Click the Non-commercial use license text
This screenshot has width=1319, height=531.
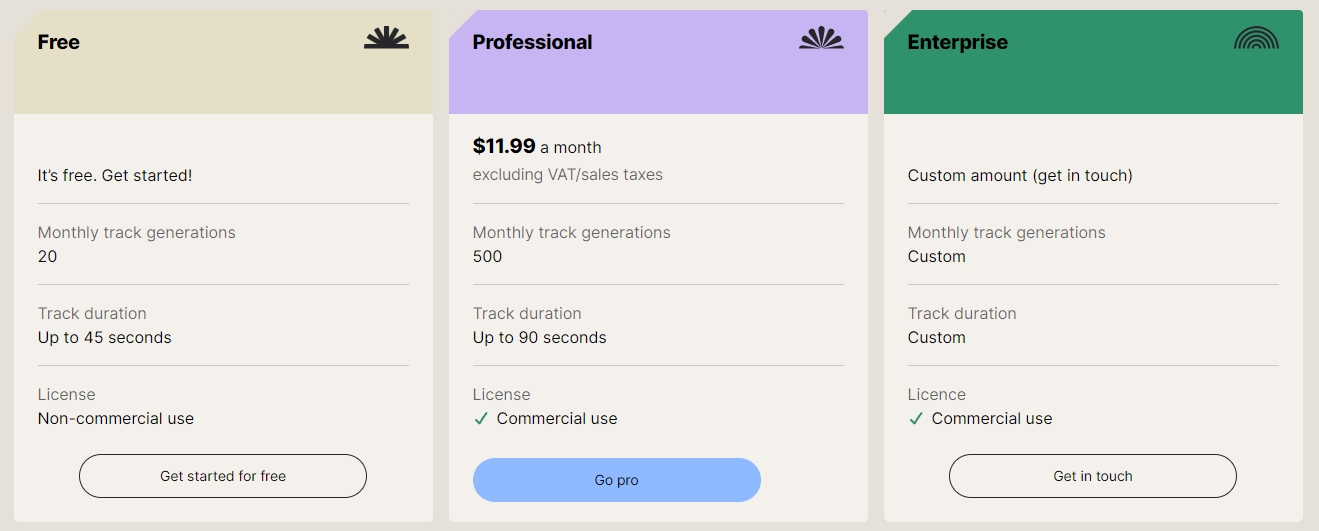pos(116,419)
